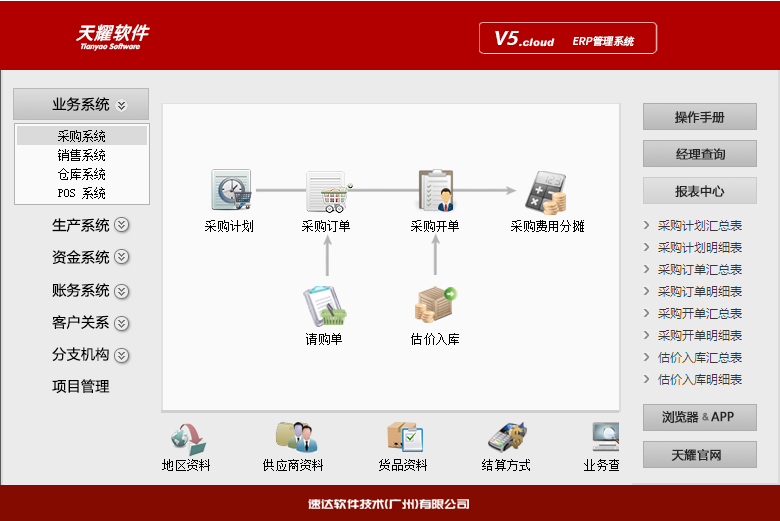Expand the 资金系统 chevron
Image resolution: width=780 pixels, height=521 pixels.
(121, 257)
